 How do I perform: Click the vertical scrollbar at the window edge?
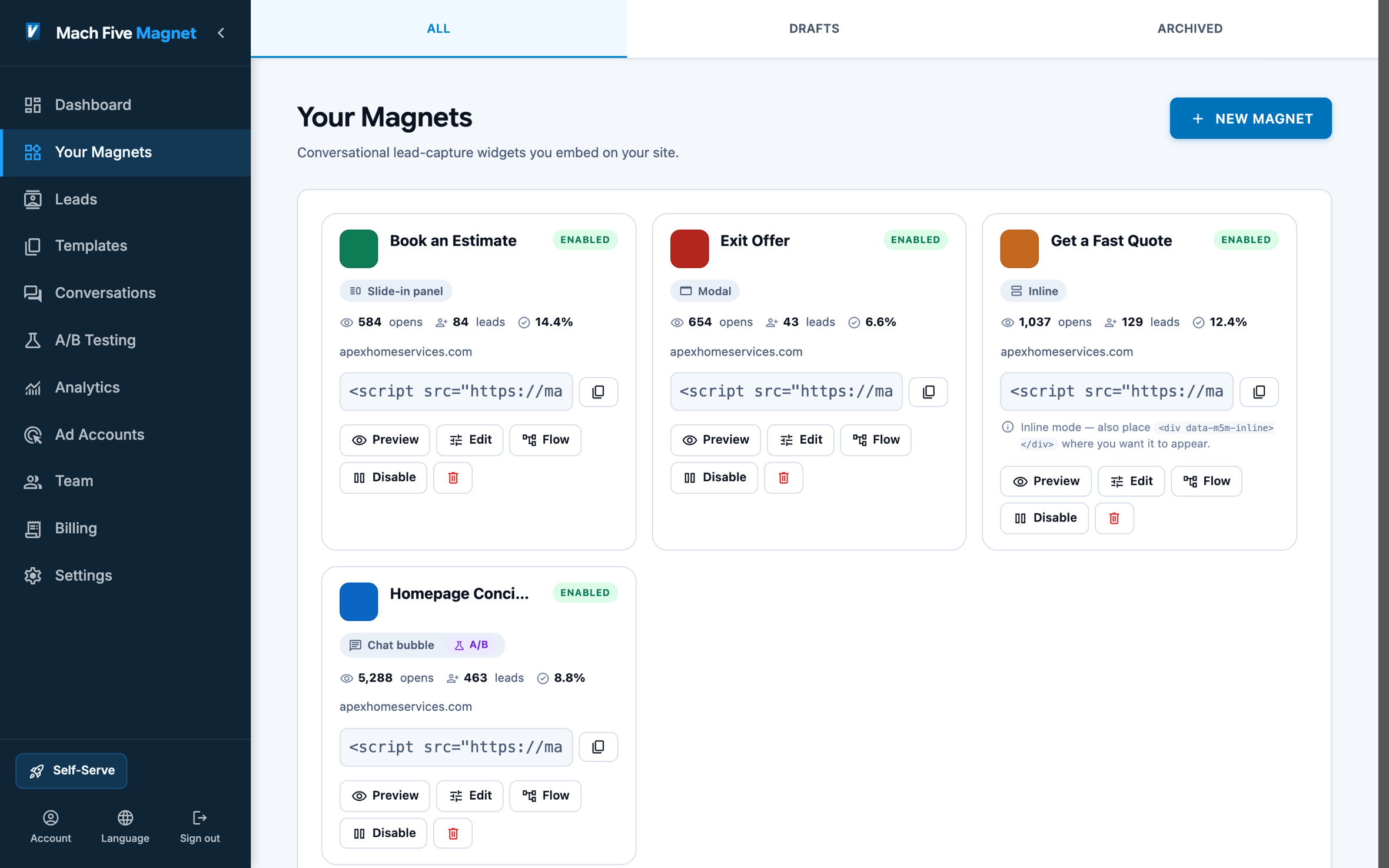click(x=1383, y=434)
